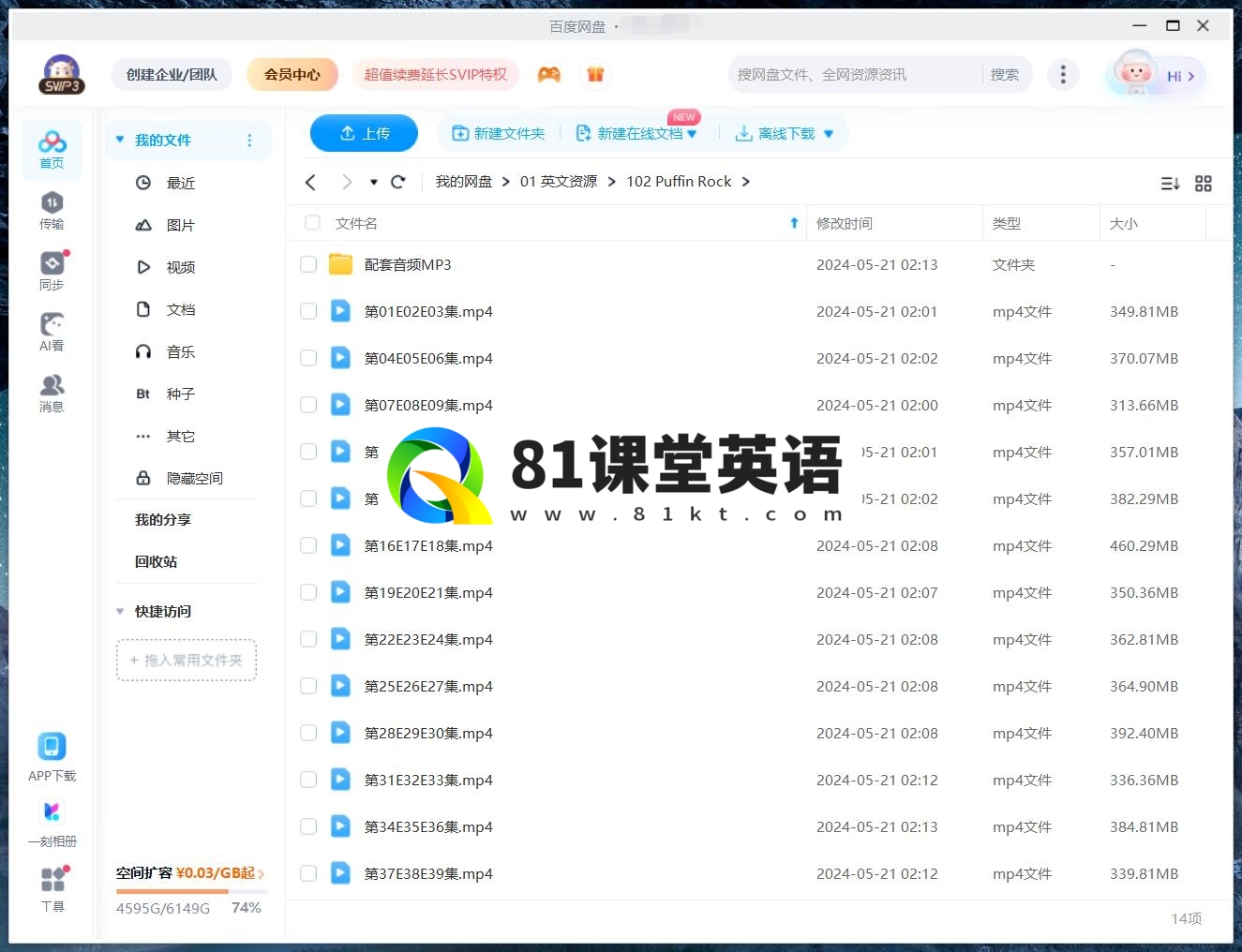1242x952 pixels.
Task: Open the 新建在线文档 dropdown
Action: (x=692, y=134)
